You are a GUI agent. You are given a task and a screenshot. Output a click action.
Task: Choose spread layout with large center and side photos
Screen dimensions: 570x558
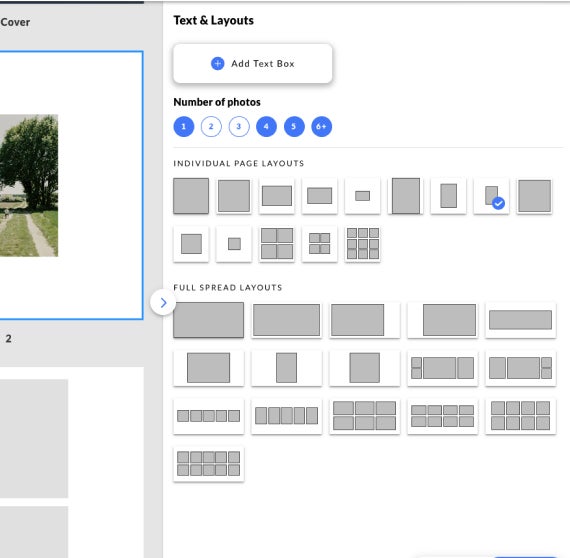(x=442, y=368)
